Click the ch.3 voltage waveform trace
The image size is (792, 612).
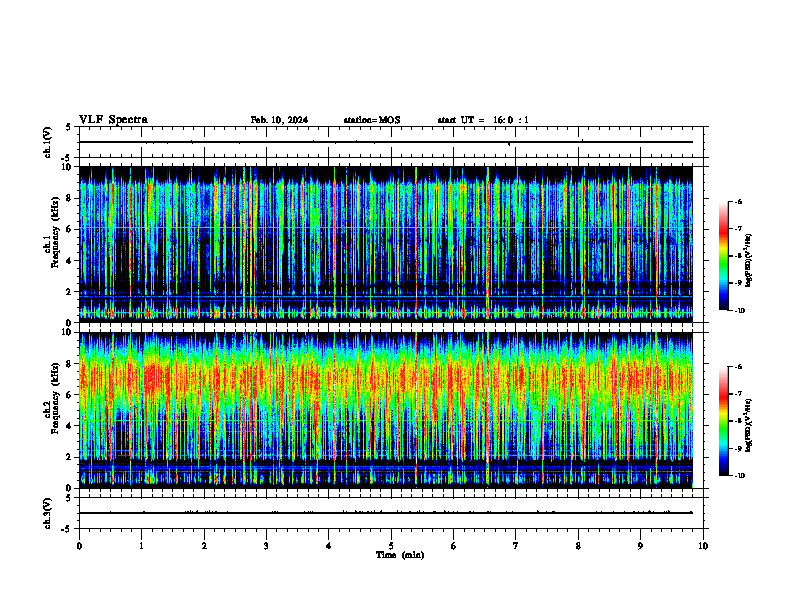pos(386,513)
